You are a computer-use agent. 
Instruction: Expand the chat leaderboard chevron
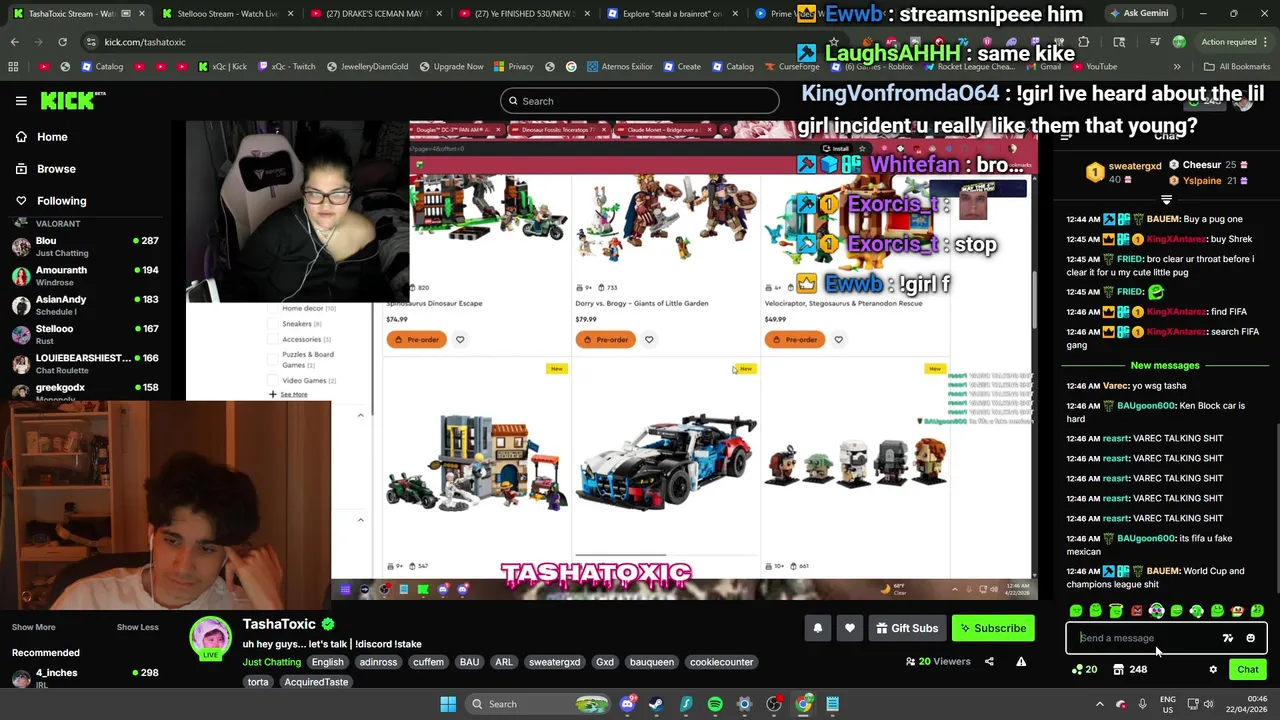click(x=1166, y=200)
